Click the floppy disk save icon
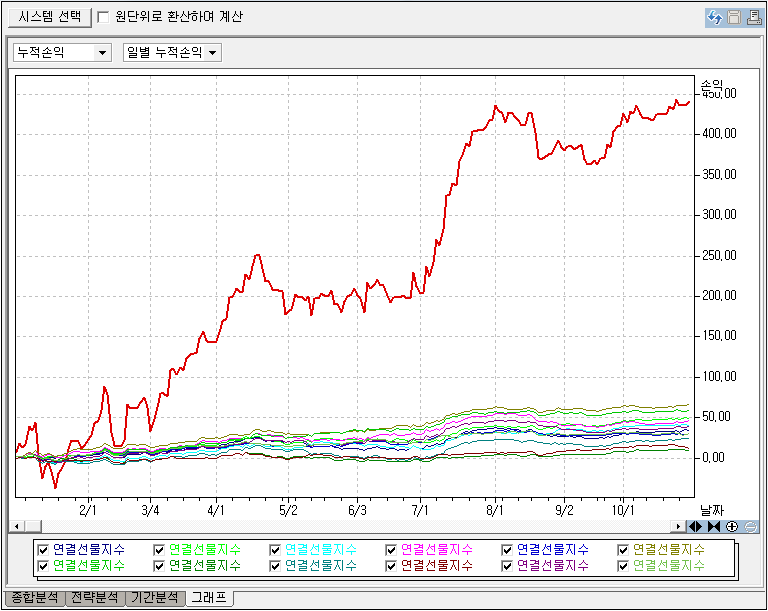 coord(733,17)
